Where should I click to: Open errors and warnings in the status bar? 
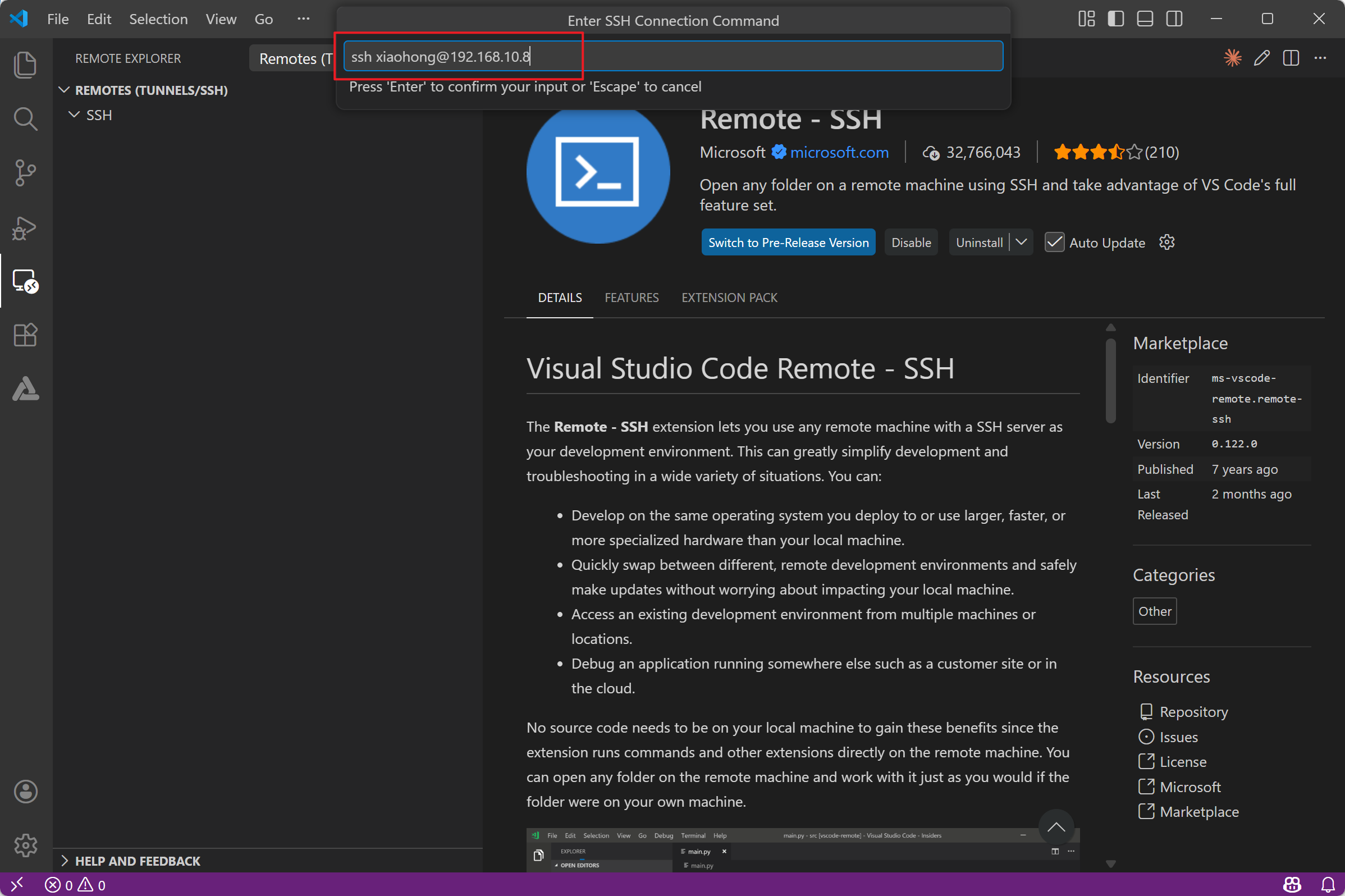[x=75, y=885]
